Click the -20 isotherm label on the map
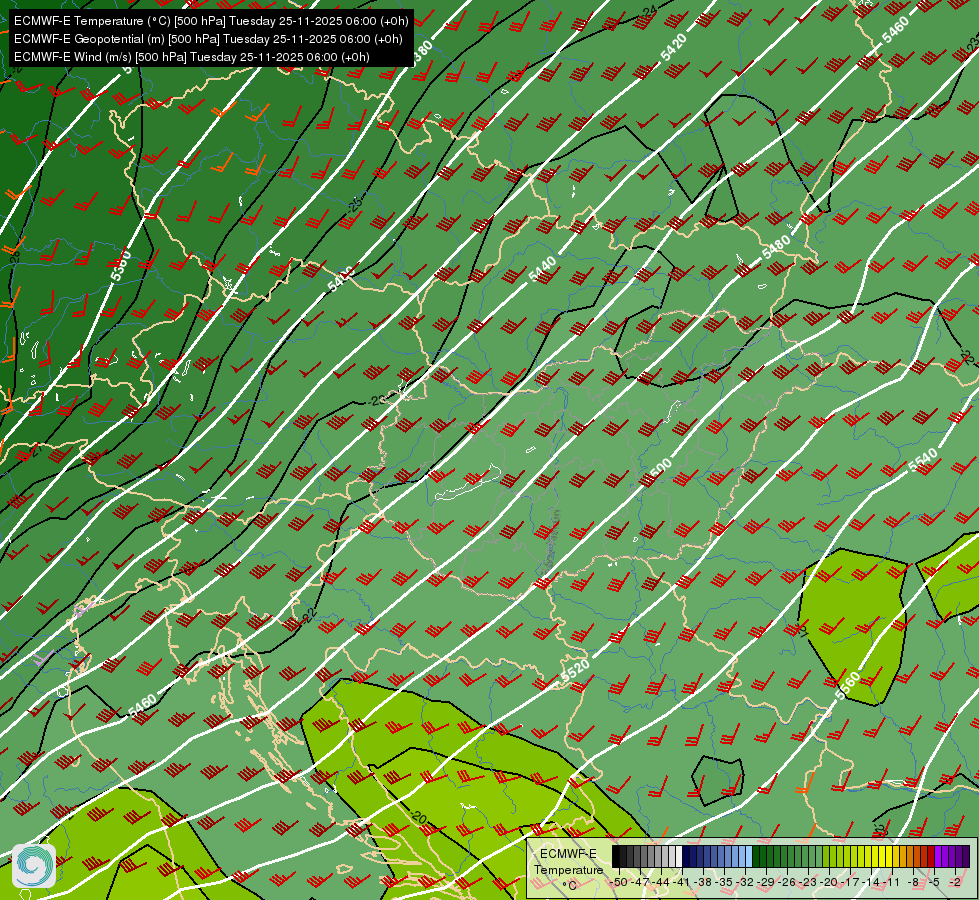The width and height of the screenshot is (979, 900). coord(418,817)
